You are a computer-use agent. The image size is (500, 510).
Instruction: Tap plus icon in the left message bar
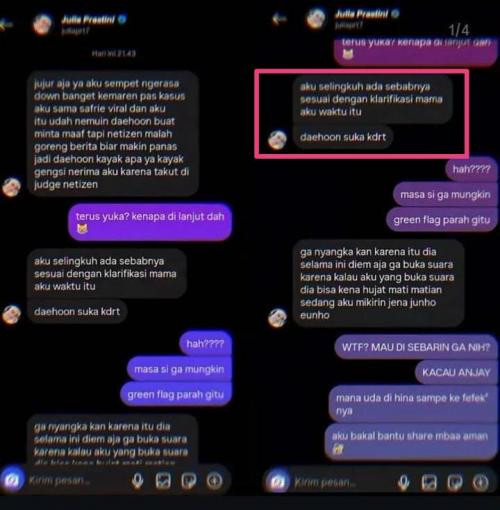(x=214, y=481)
